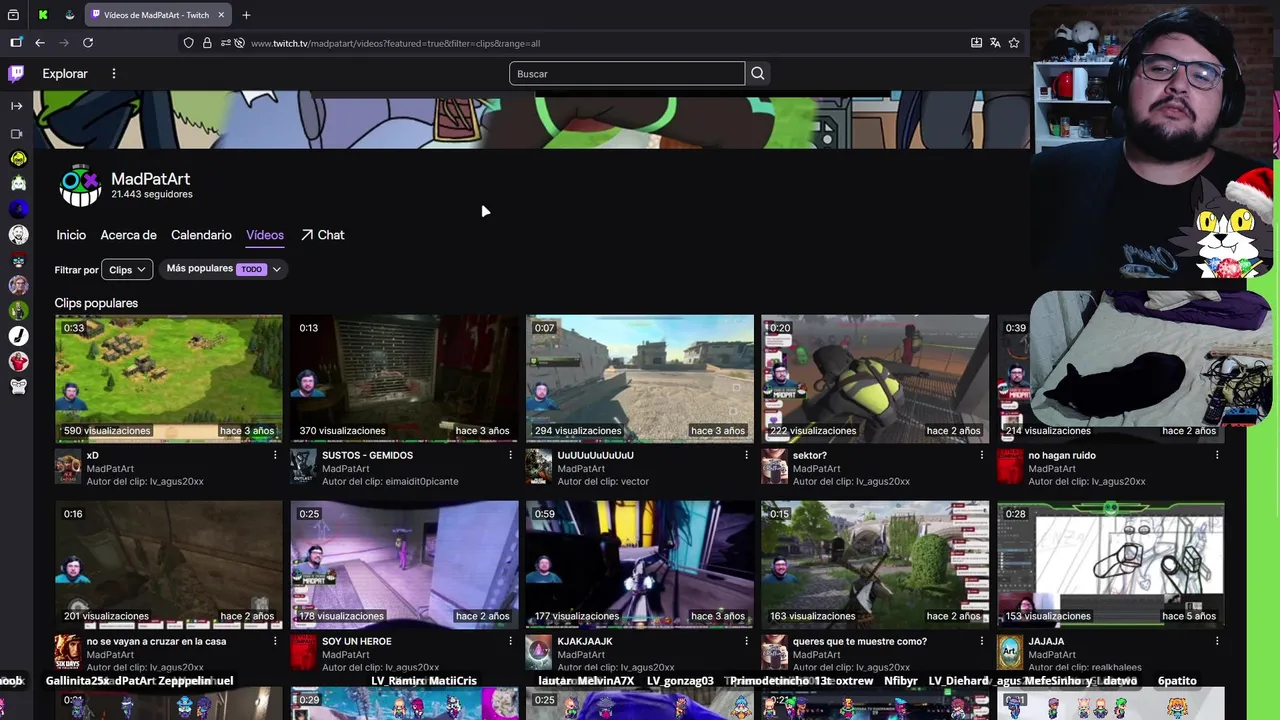Screen dimensions: 1280x720
Task: Open options for SUSTOS - GEMIDOS clip
Action: (510, 455)
